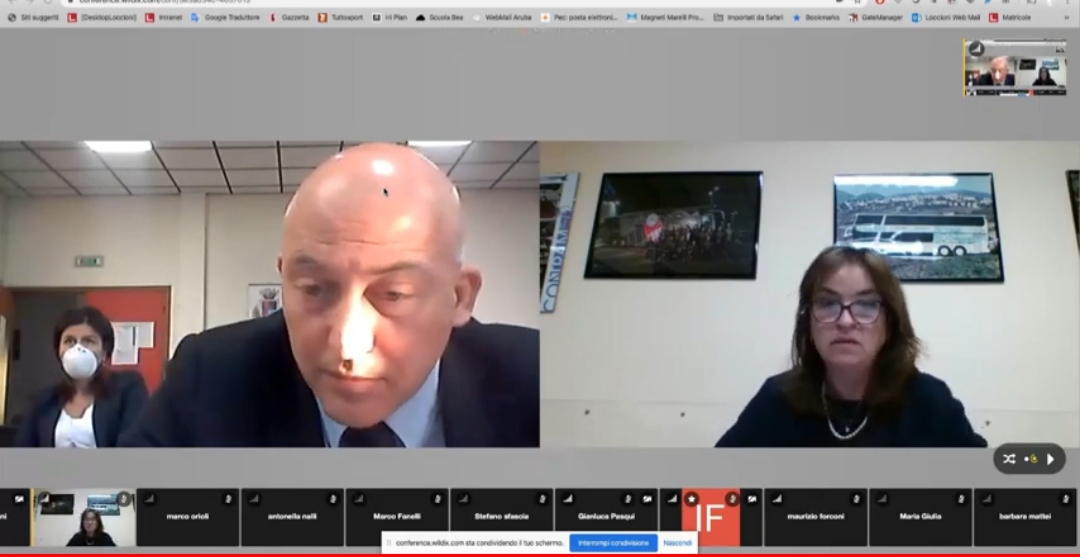Click microphone icon on maurizio forconi tile
The image size is (1080, 557).
(856, 498)
